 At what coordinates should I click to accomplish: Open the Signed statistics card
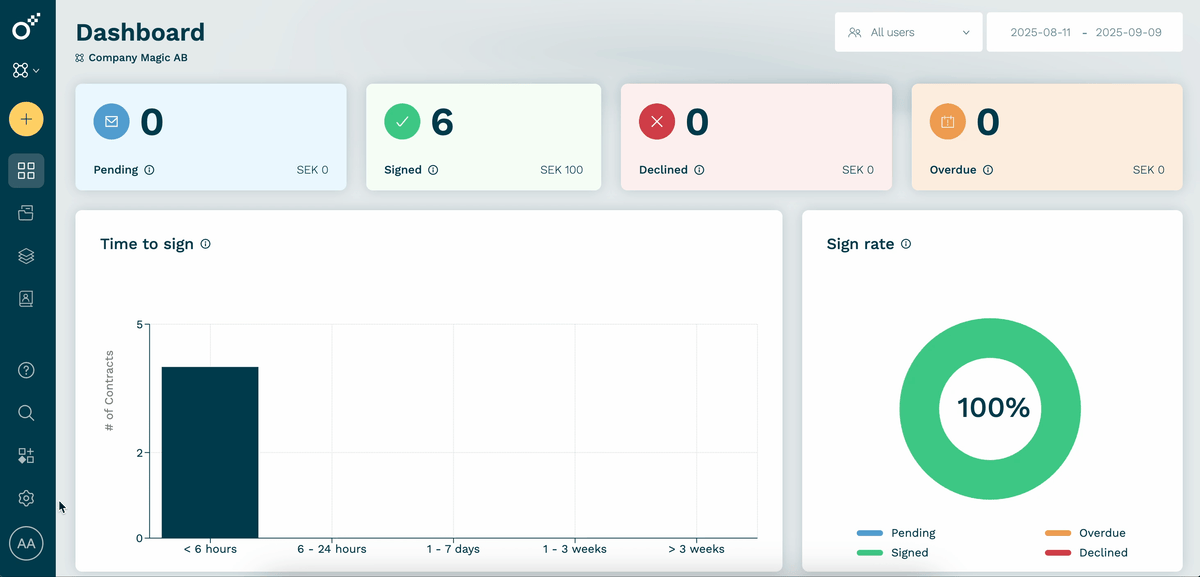483,136
